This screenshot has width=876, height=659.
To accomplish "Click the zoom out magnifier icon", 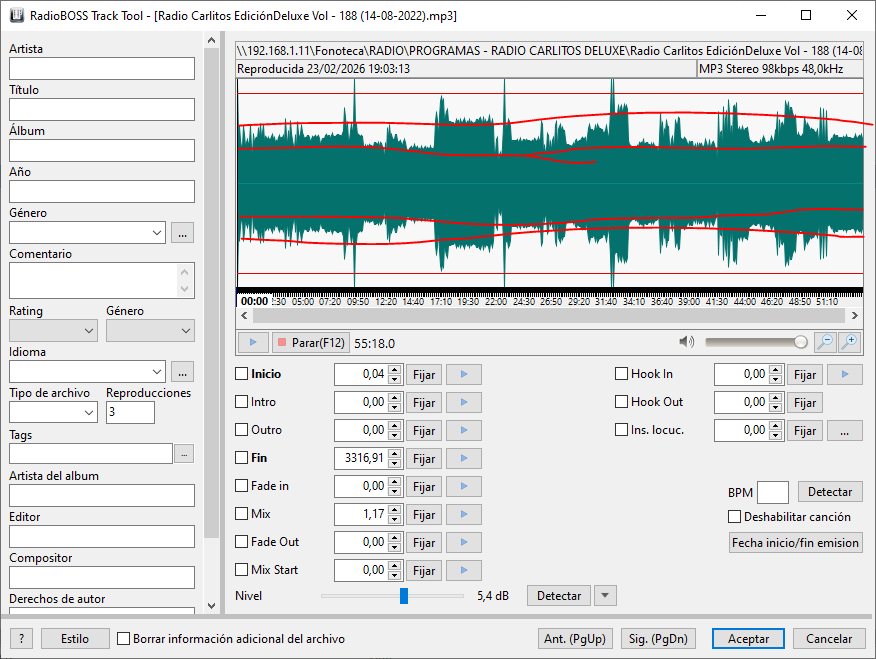I will pos(825,342).
